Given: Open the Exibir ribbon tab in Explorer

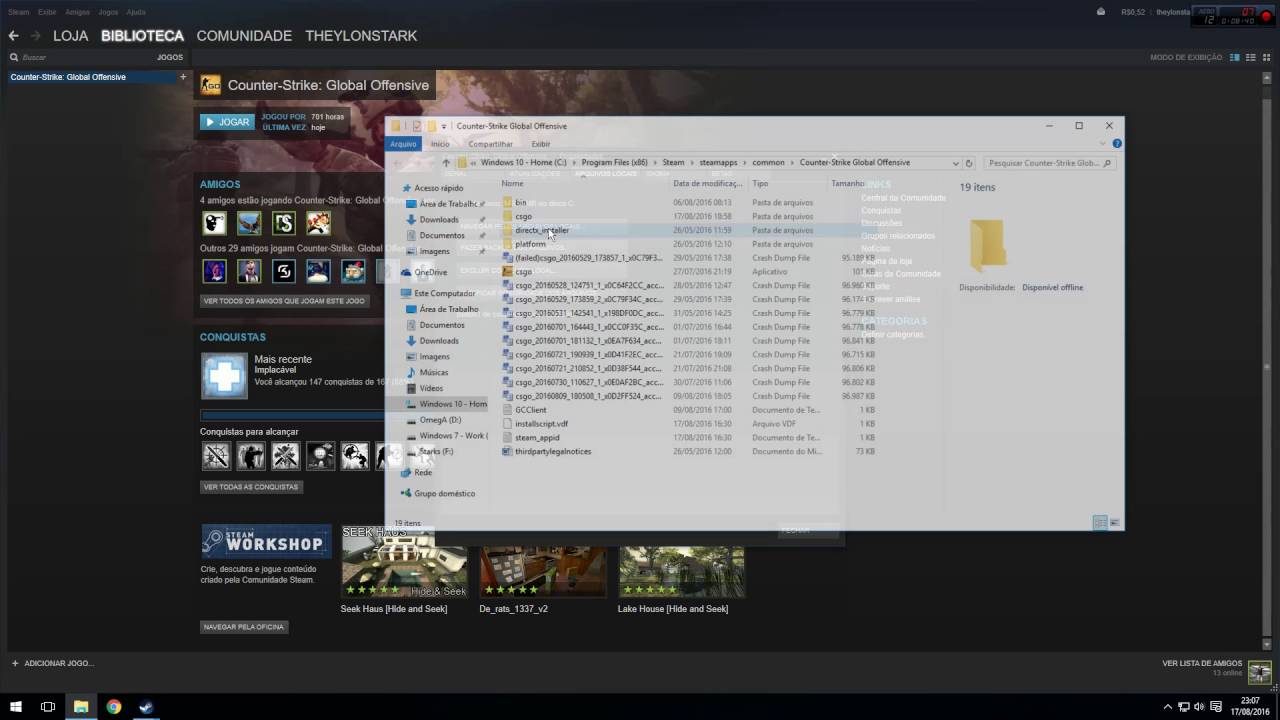Looking at the screenshot, I should [x=541, y=144].
